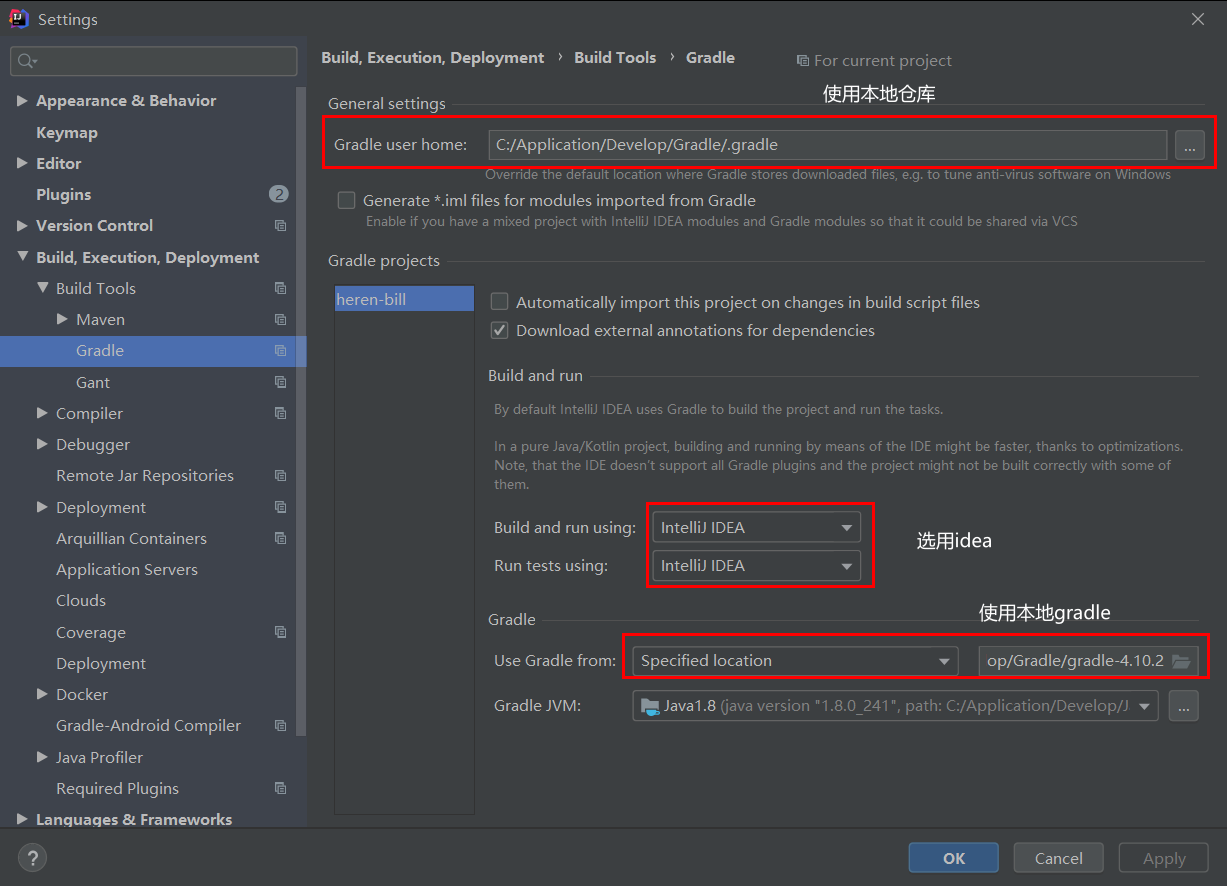Collapse the Build Tools node
Viewport: 1227px width, 886px height.
[42, 288]
